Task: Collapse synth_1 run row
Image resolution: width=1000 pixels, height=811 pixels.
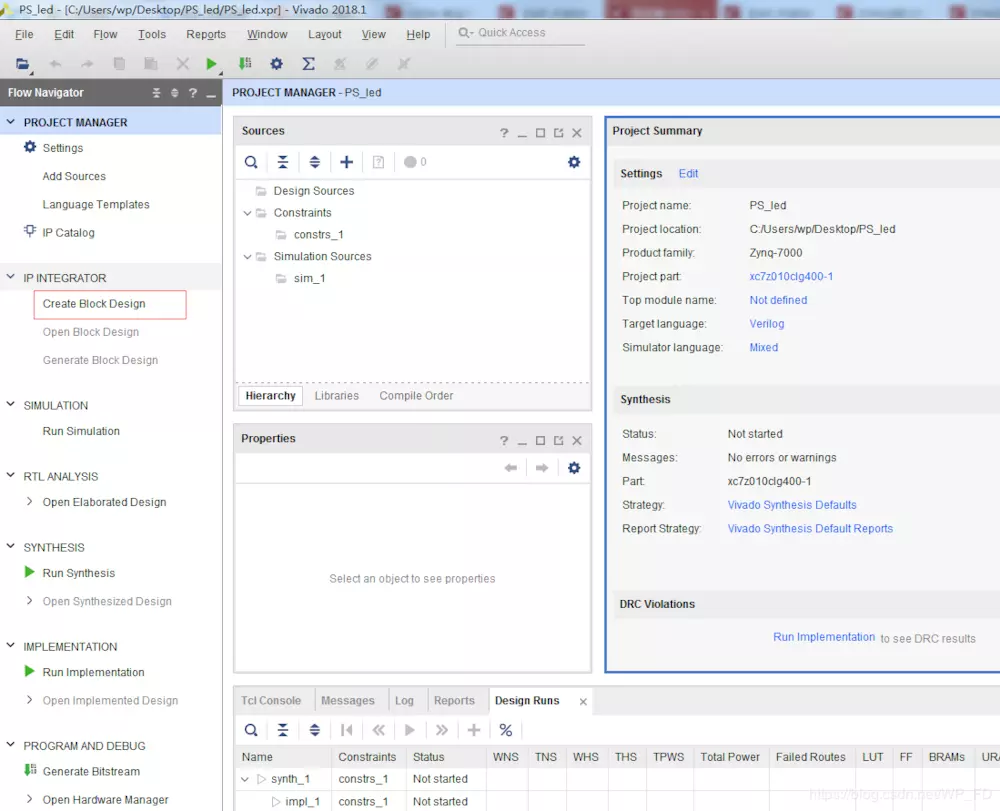Action: (245, 779)
